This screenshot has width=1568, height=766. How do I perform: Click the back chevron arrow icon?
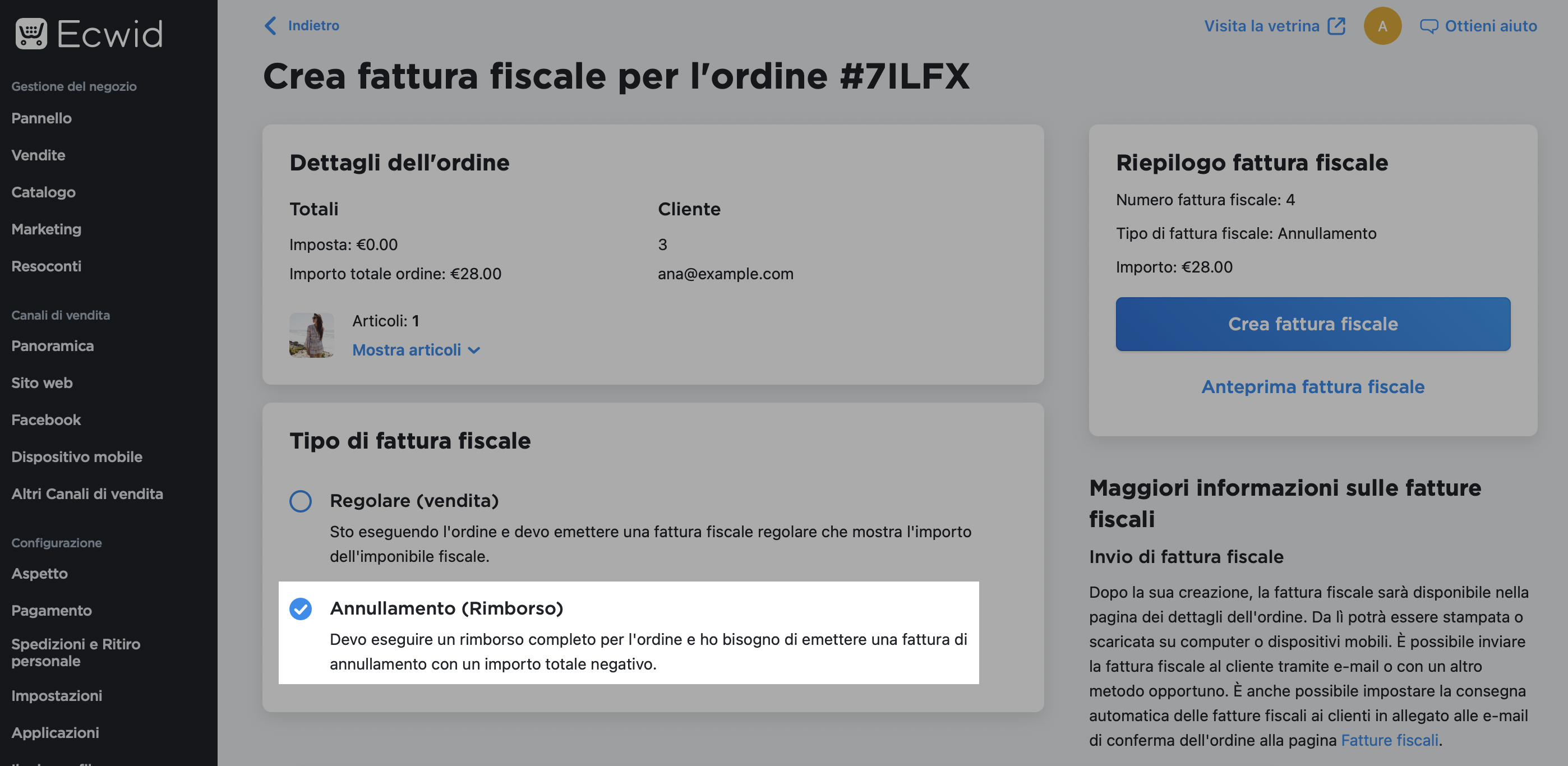point(270,26)
